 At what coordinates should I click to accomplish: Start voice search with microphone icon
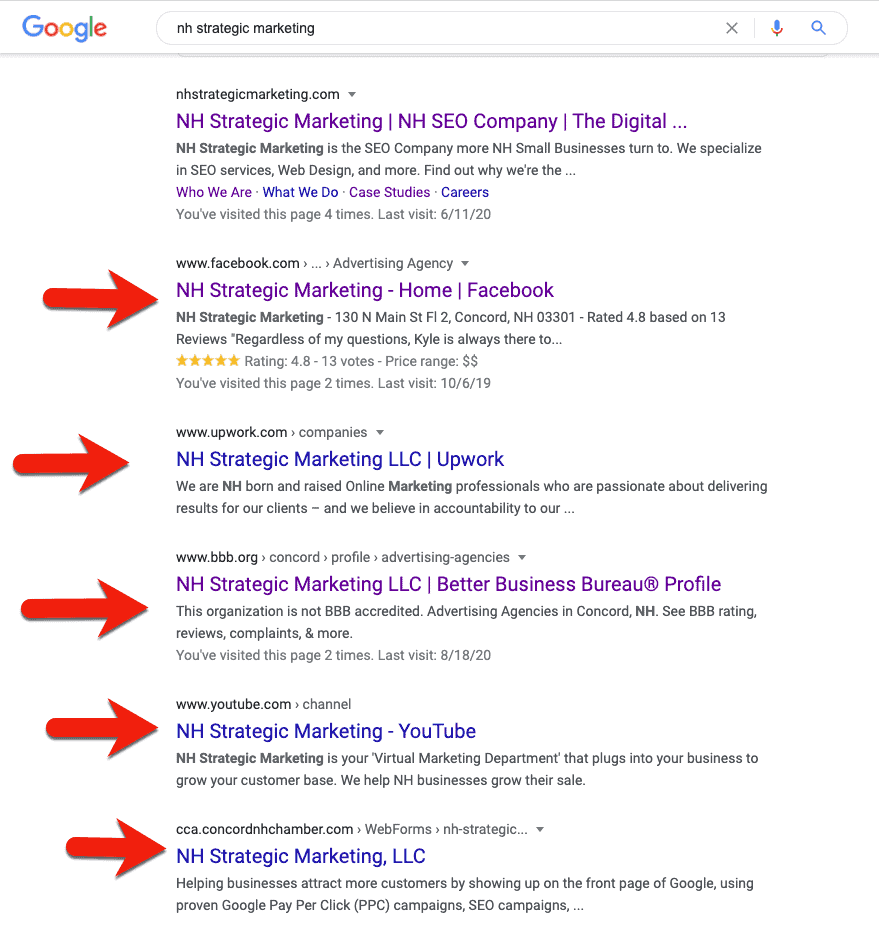click(777, 28)
